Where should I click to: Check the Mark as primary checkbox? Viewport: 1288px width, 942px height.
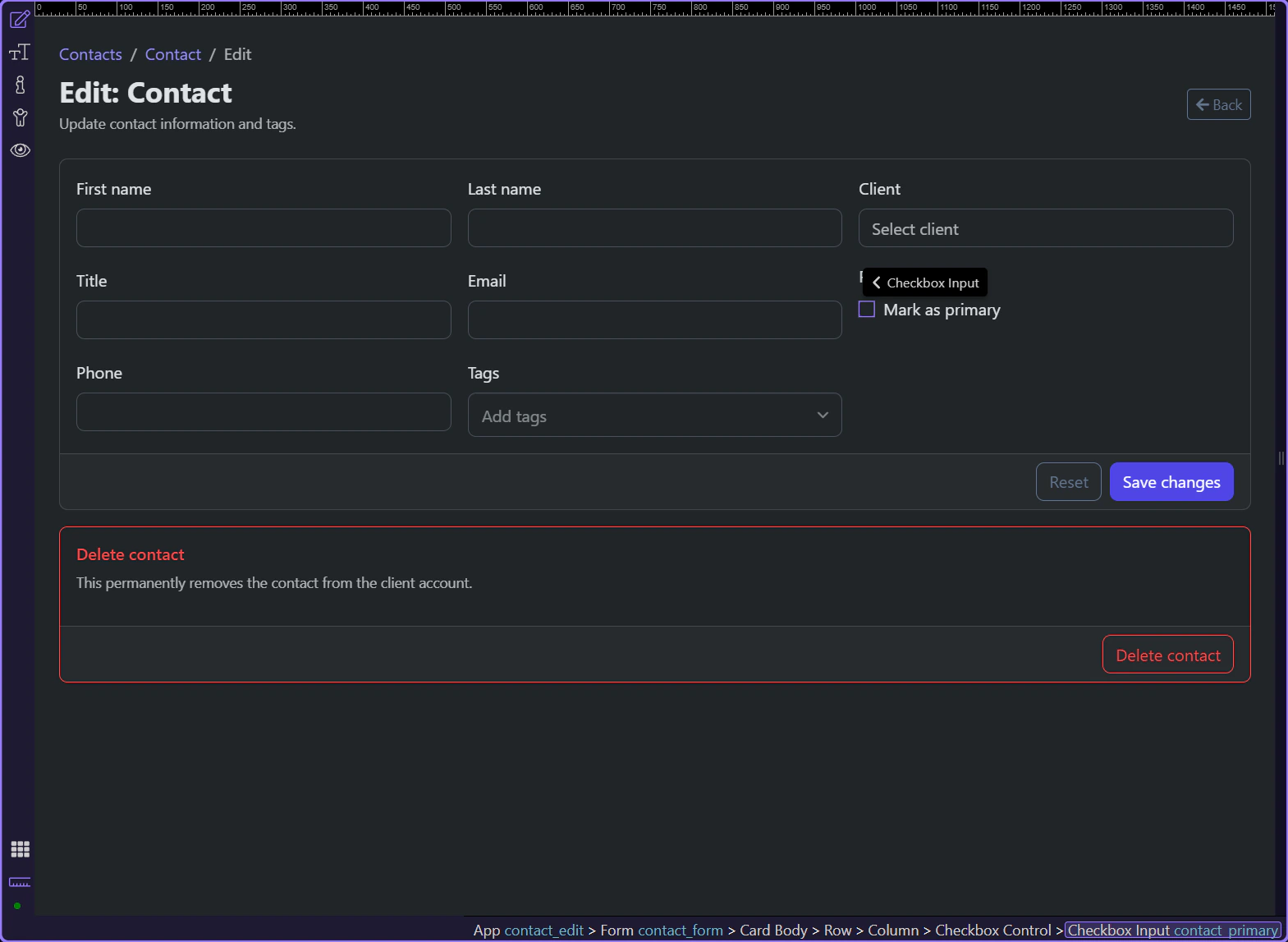pyautogui.click(x=867, y=310)
